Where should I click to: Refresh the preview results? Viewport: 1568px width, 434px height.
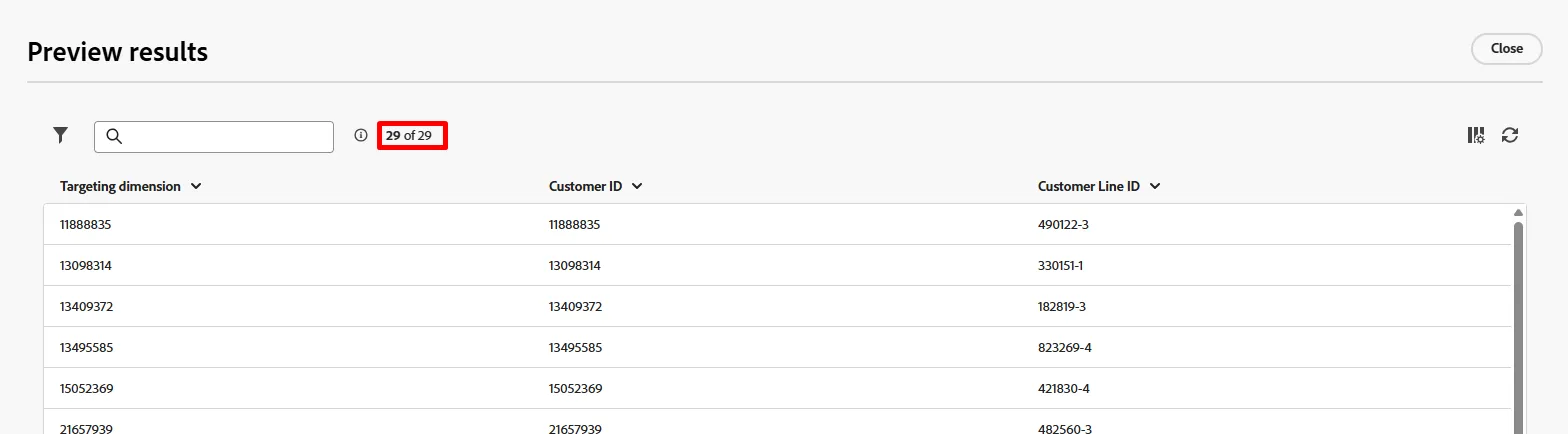click(x=1510, y=135)
